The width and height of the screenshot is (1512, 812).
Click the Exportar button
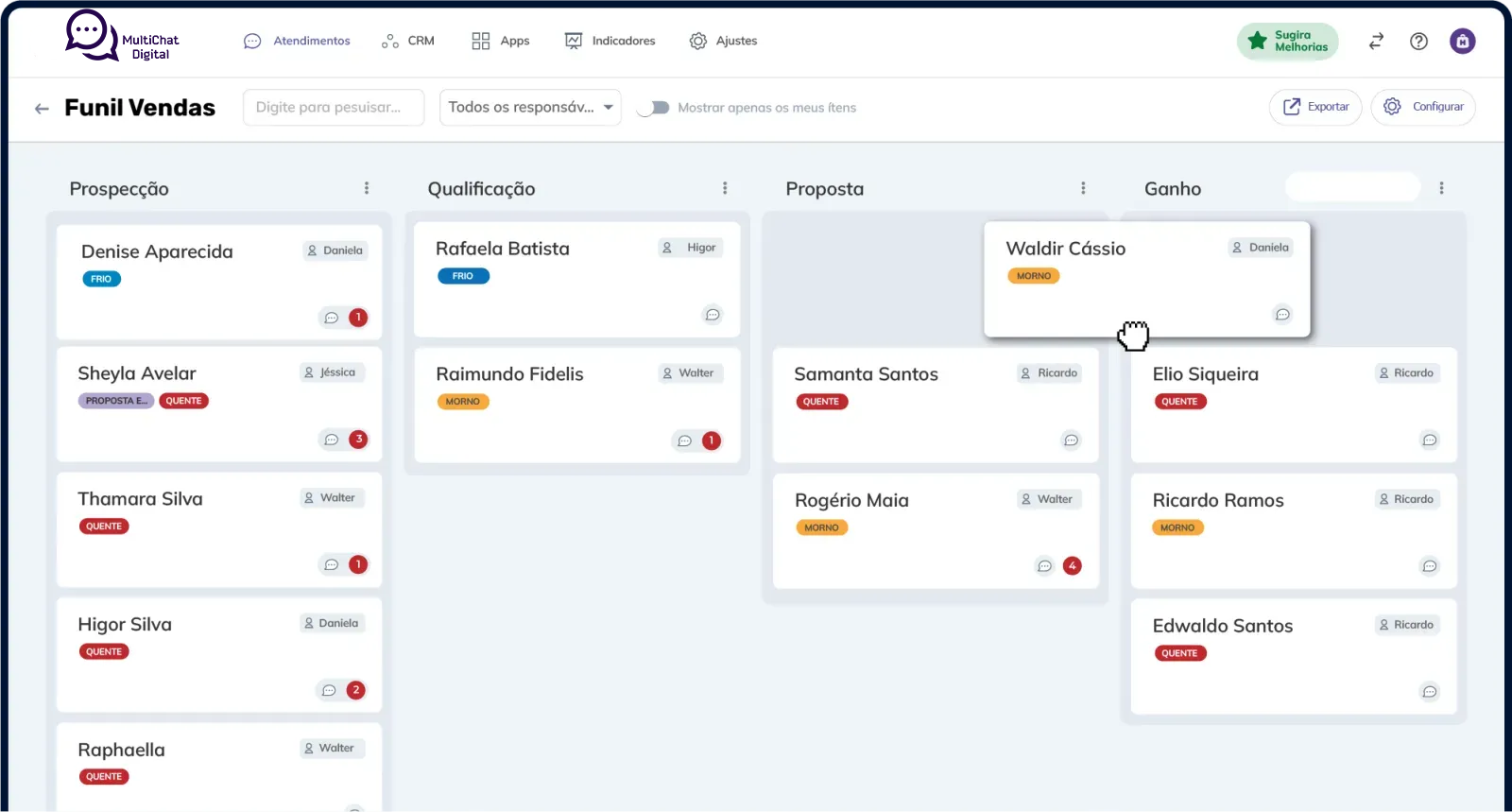click(1314, 107)
